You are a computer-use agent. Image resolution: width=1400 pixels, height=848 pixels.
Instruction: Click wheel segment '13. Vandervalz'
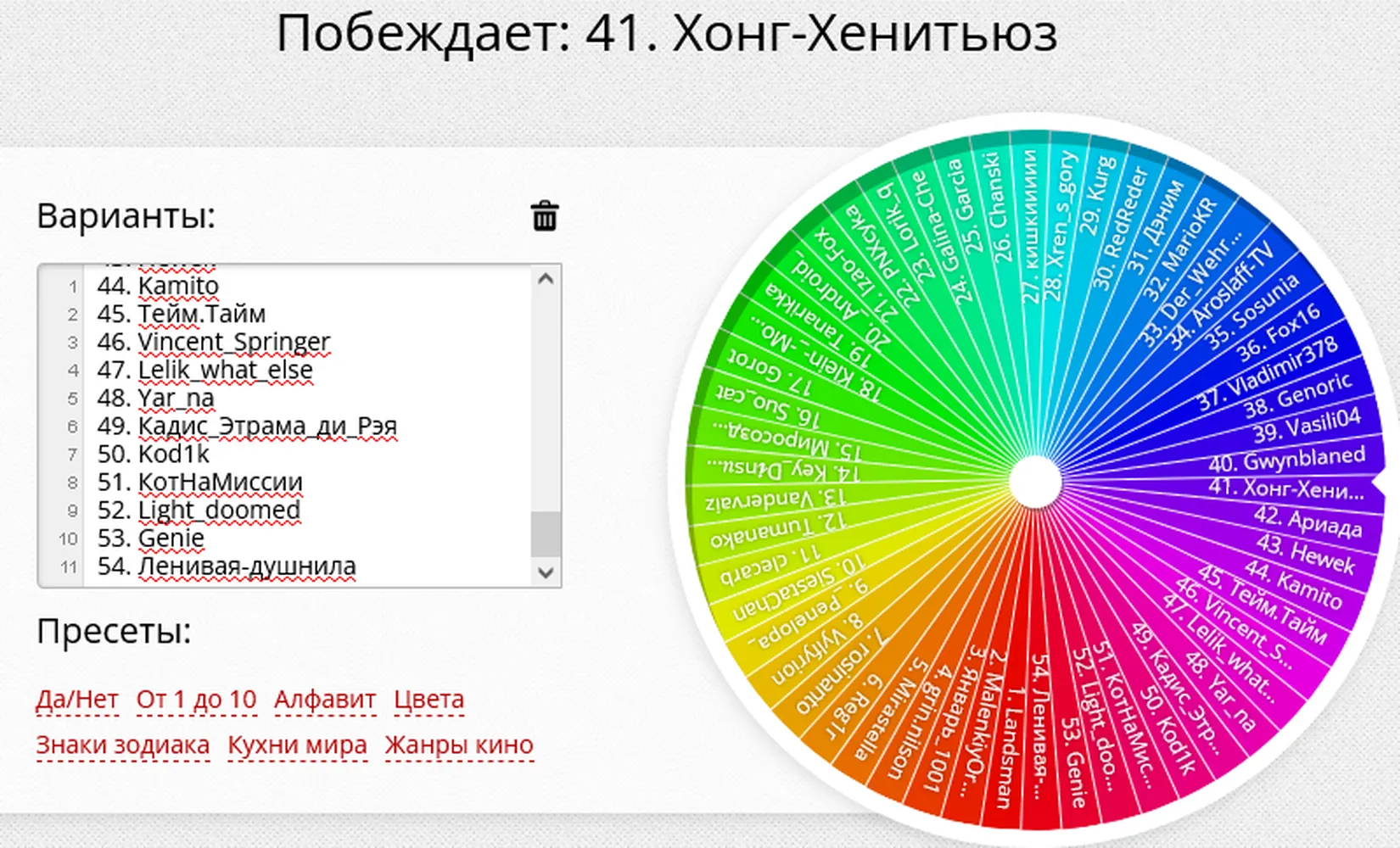[776, 500]
